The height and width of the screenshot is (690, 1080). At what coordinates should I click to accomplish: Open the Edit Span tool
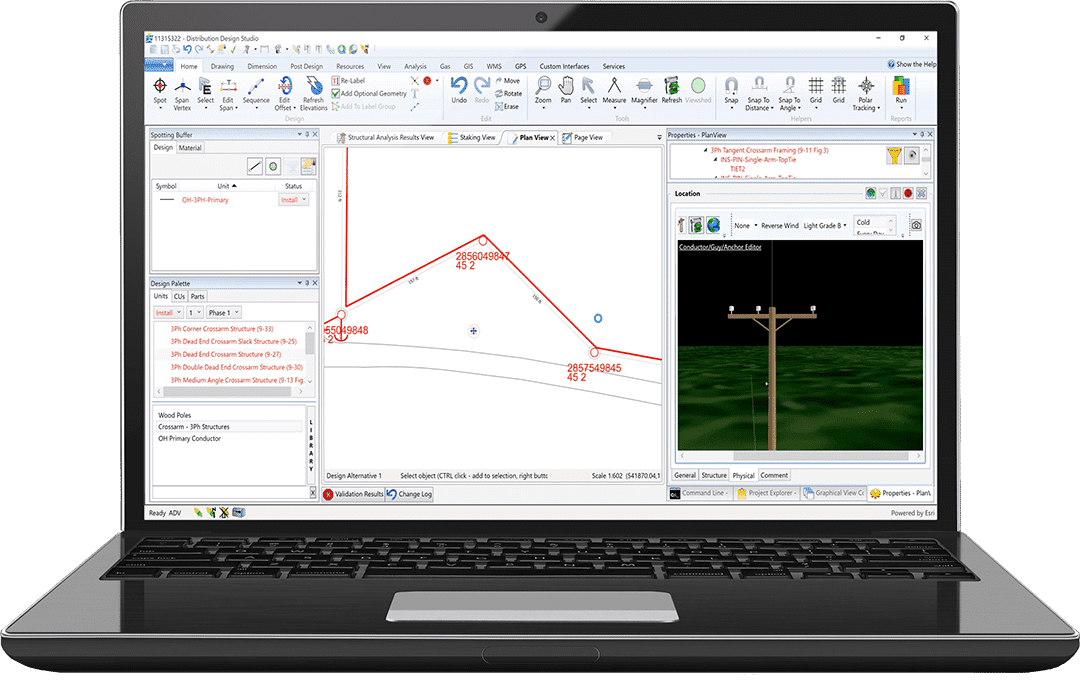[228, 94]
